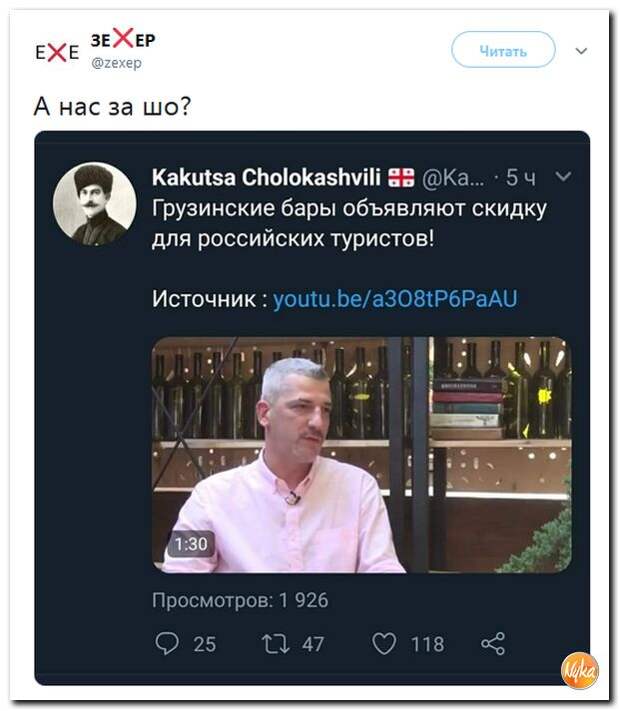
Task: Follow the youtu.be/a3O8tP6PaAU link
Action: pyautogui.click(x=395, y=299)
